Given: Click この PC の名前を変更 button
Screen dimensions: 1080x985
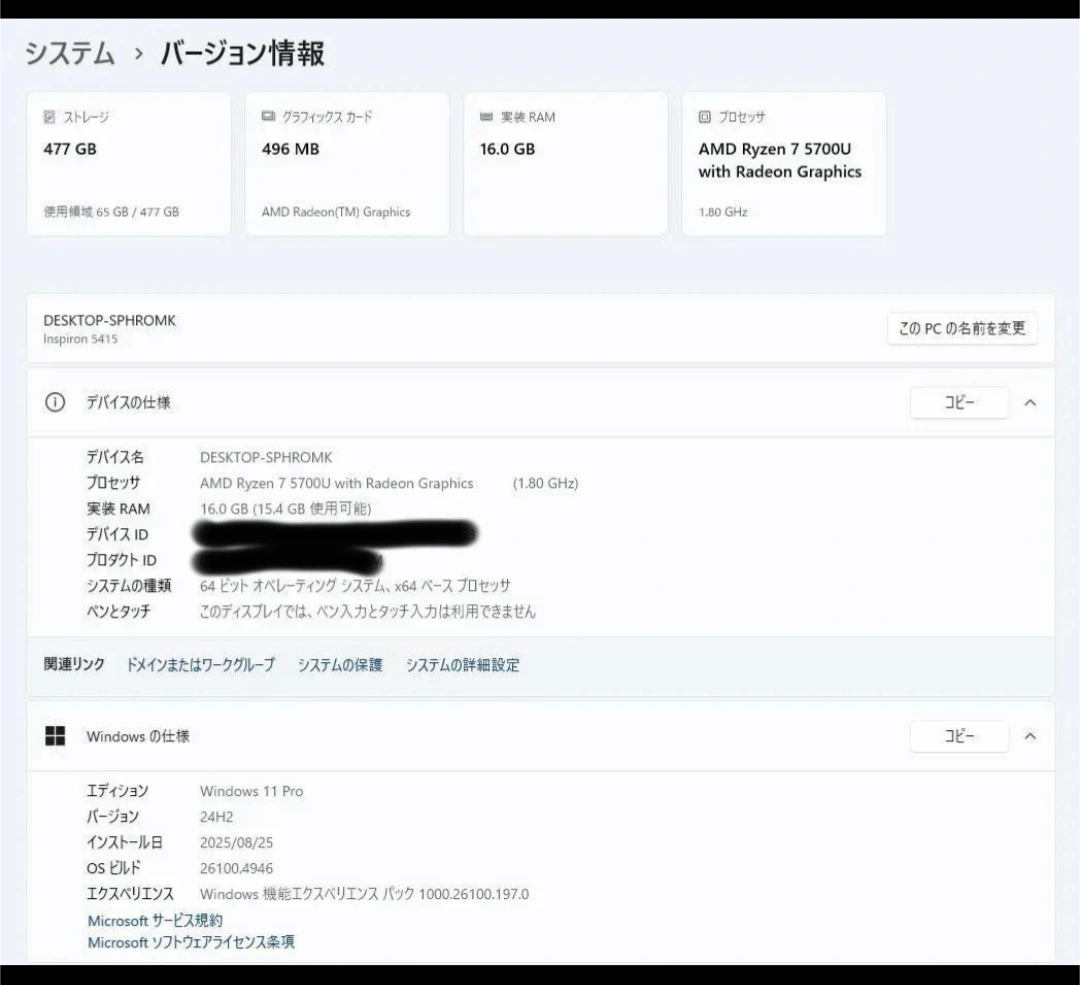Looking at the screenshot, I should tap(962, 328).
